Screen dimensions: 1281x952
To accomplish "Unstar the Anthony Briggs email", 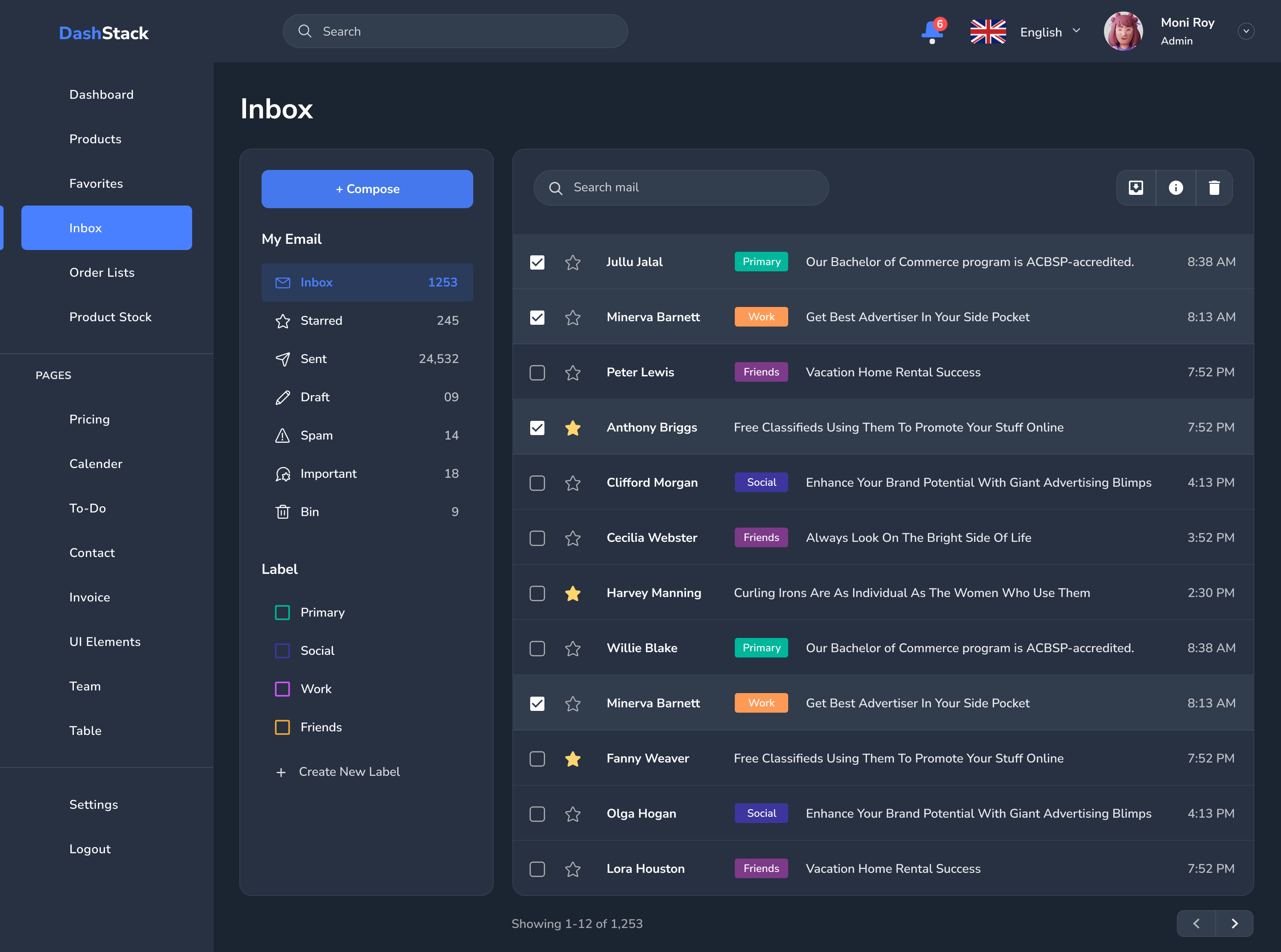I will point(573,428).
